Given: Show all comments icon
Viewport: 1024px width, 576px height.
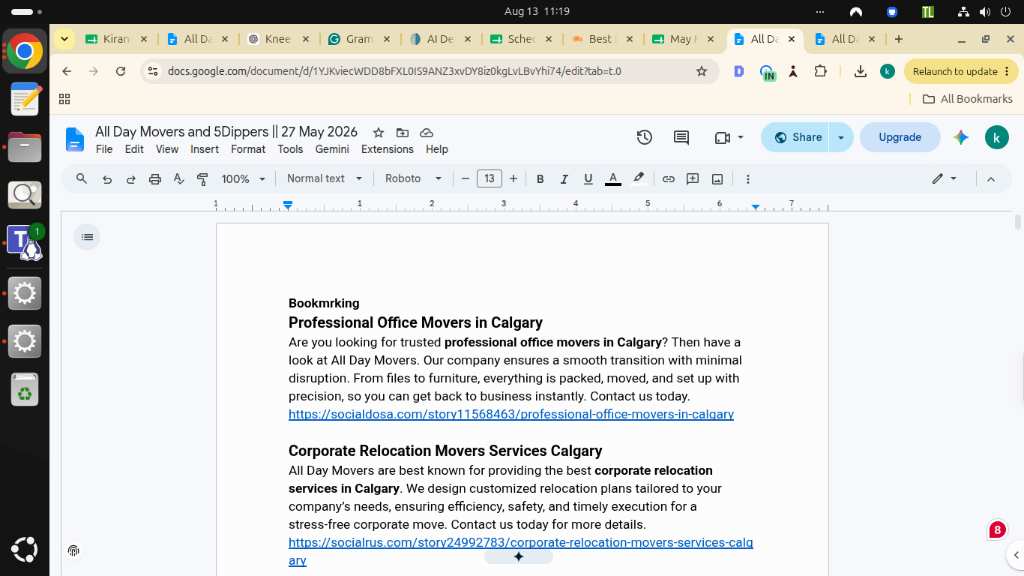Looking at the screenshot, I should pos(681,137).
